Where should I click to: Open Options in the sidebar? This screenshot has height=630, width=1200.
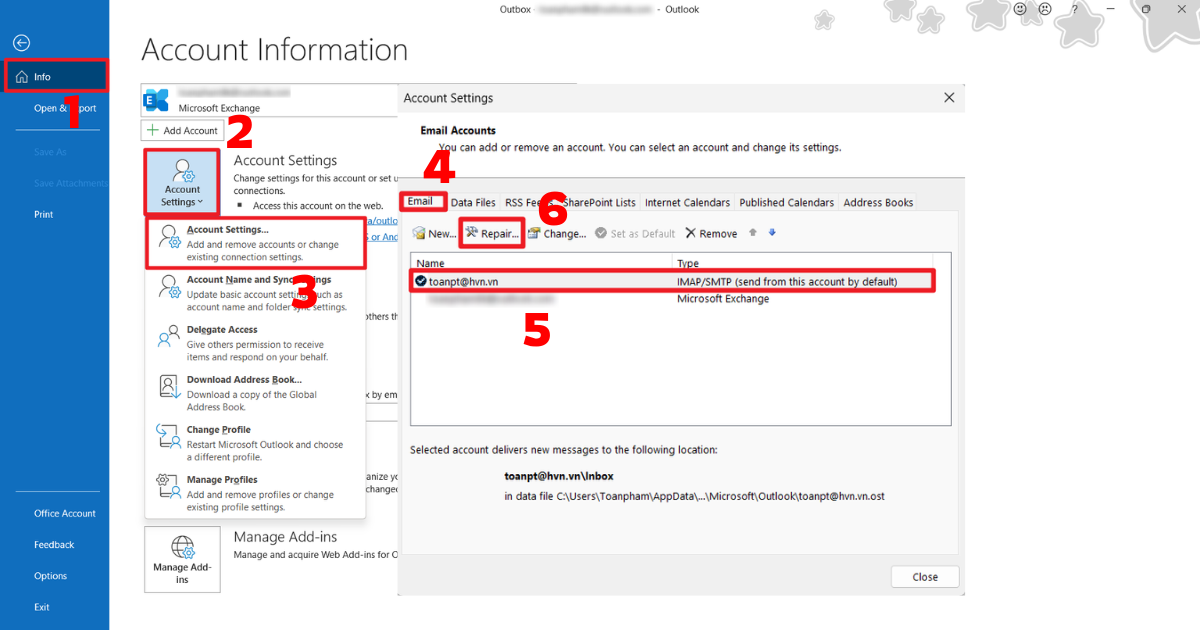(x=51, y=576)
